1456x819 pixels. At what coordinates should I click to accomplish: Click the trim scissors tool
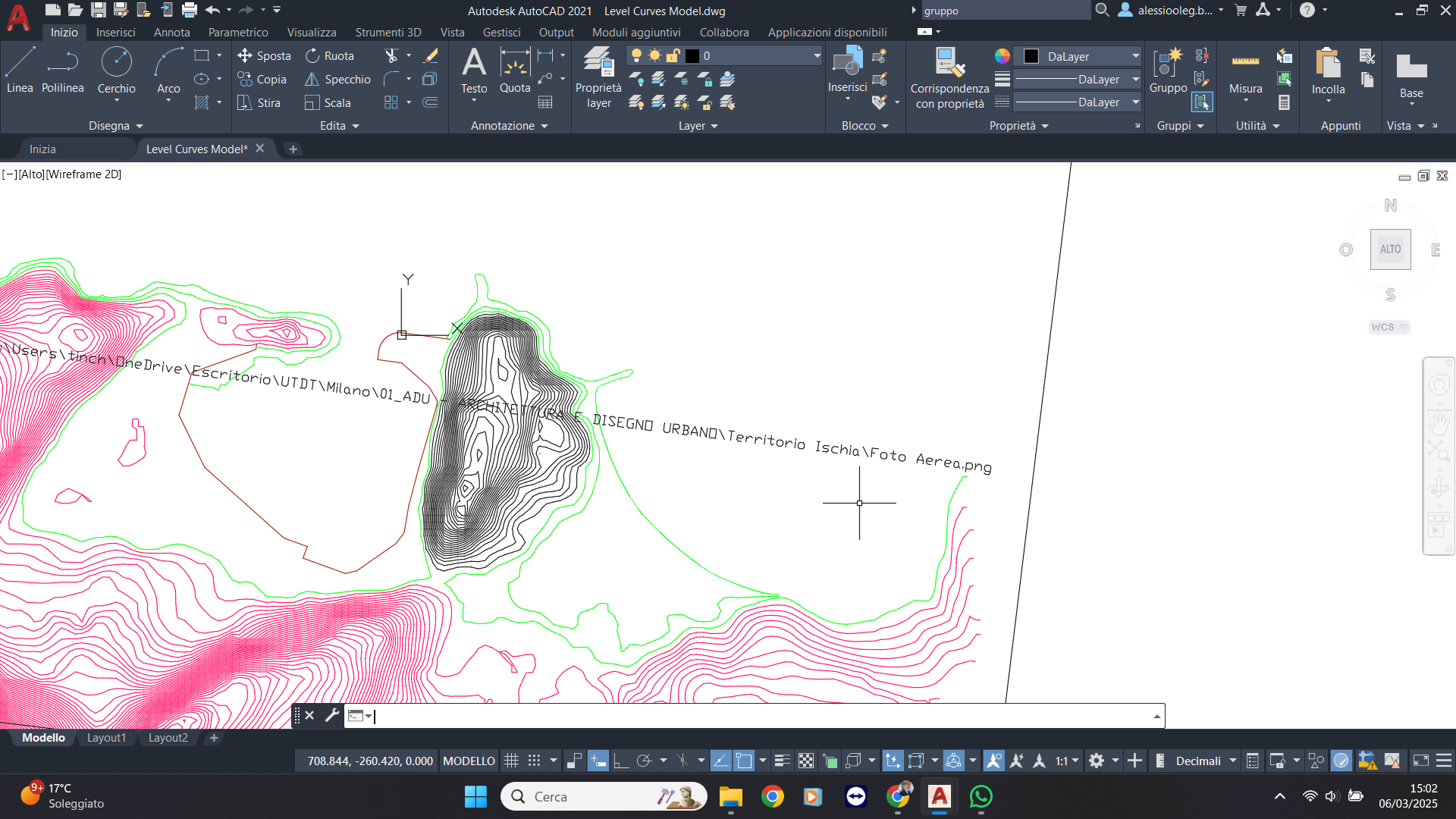pos(391,56)
